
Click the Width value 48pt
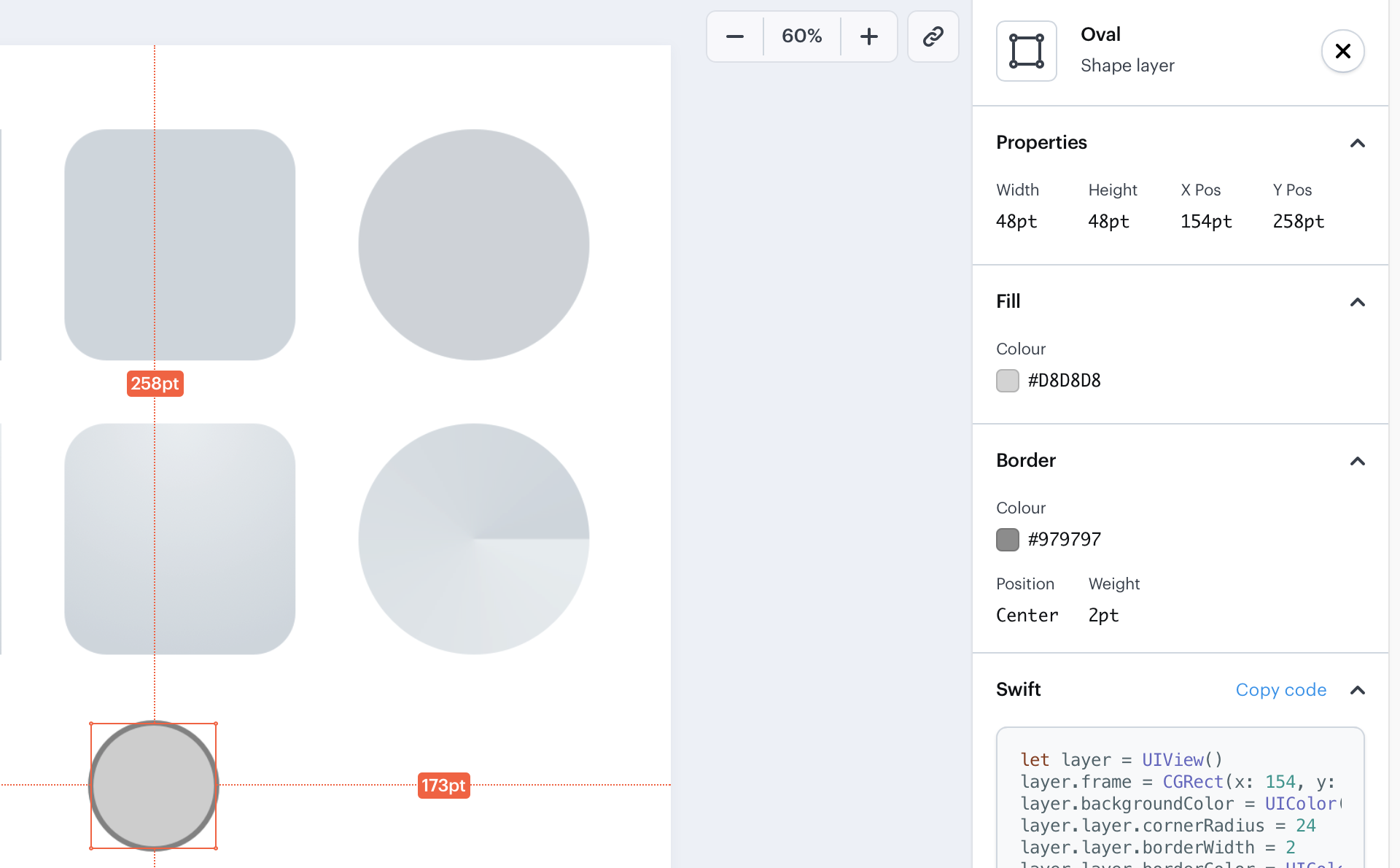(1016, 222)
